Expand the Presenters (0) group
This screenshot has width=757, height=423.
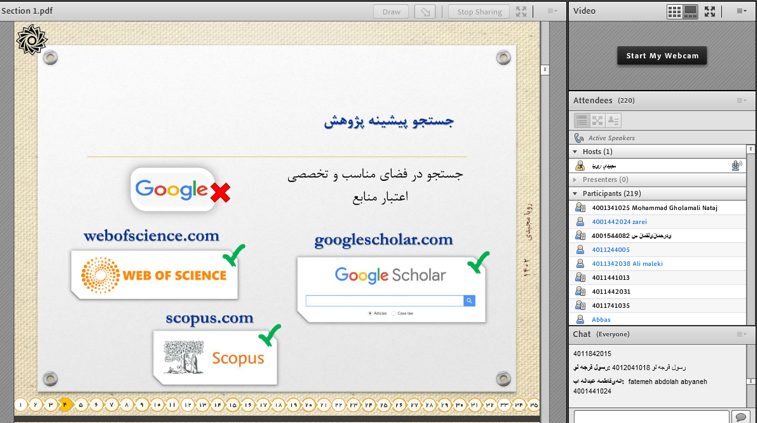coord(576,180)
